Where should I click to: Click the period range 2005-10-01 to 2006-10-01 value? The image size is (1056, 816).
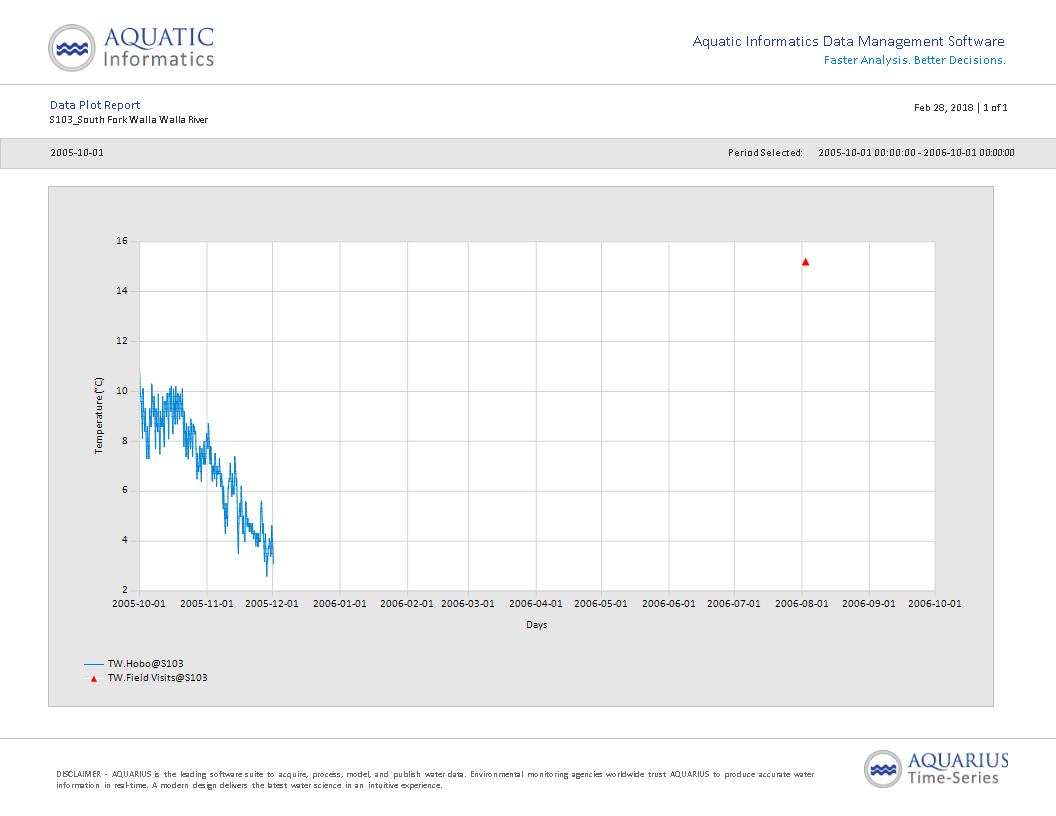click(x=916, y=153)
